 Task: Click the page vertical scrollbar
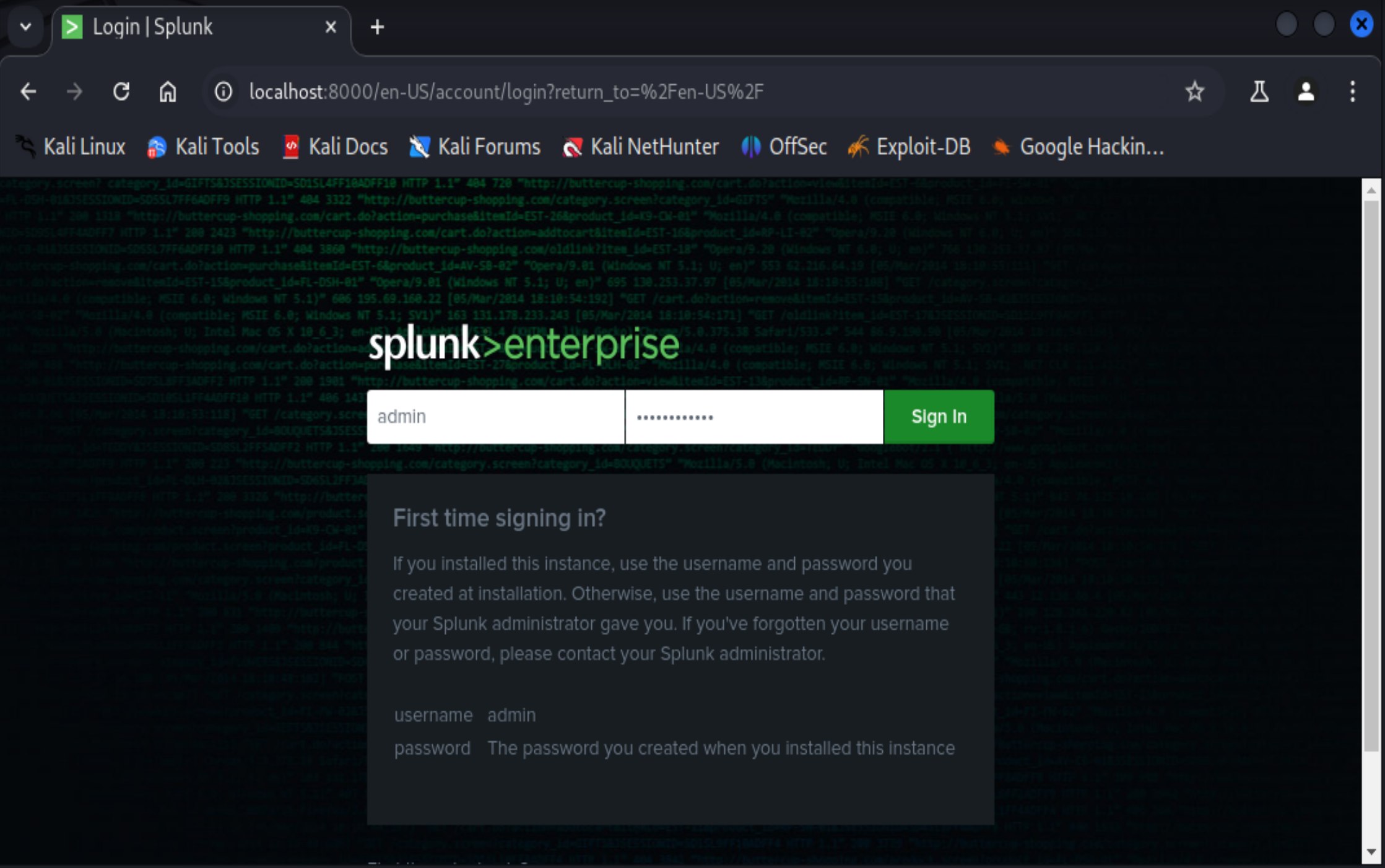[x=1371, y=475]
